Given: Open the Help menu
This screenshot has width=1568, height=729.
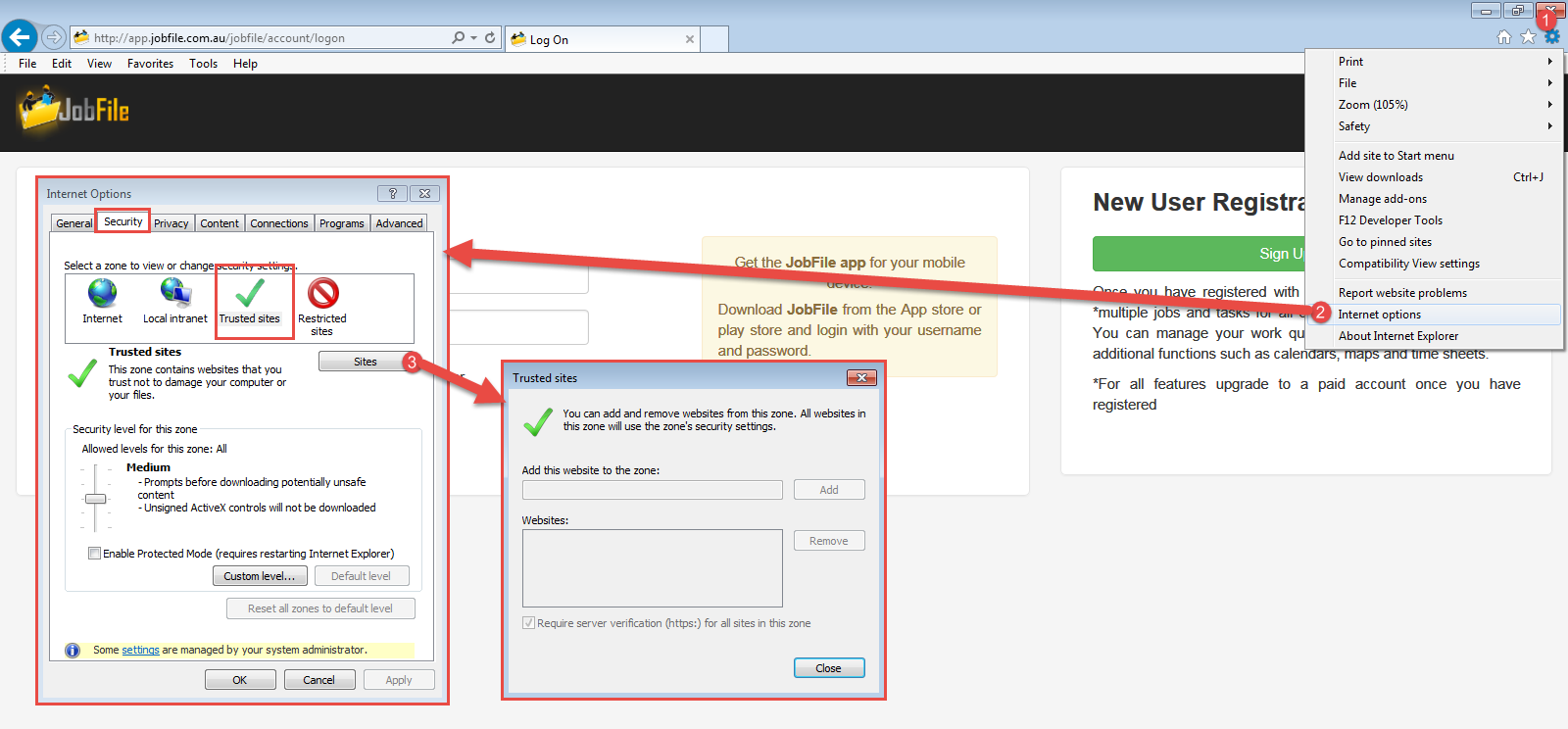Looking at the screenshot, I should (245, 64).
